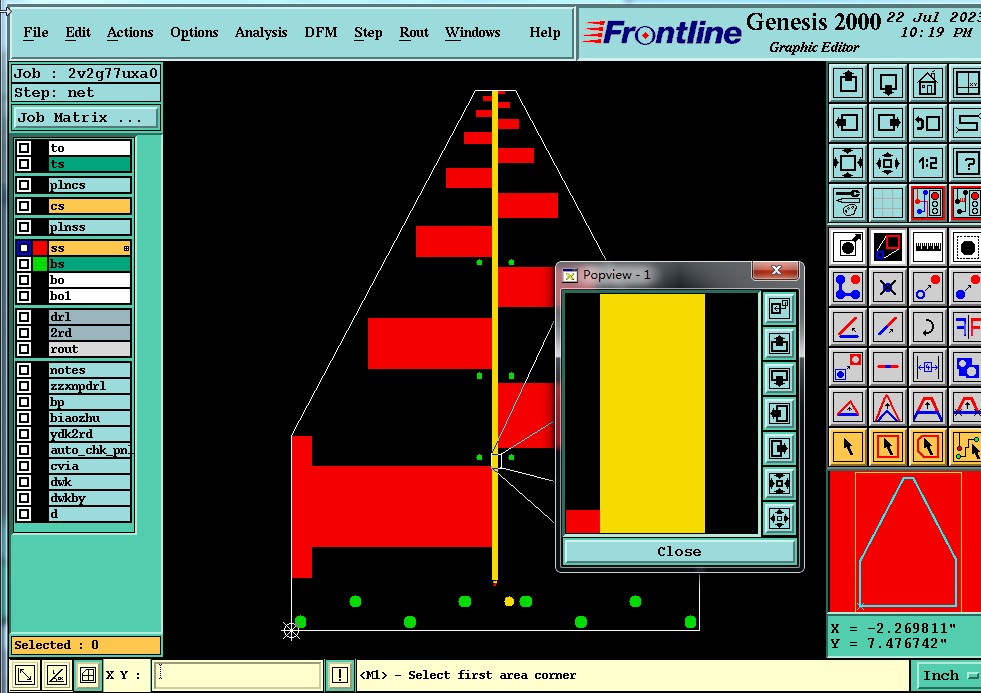Toggle the 'to' layer checkbox
981x693 pixels.
(24, 148)
